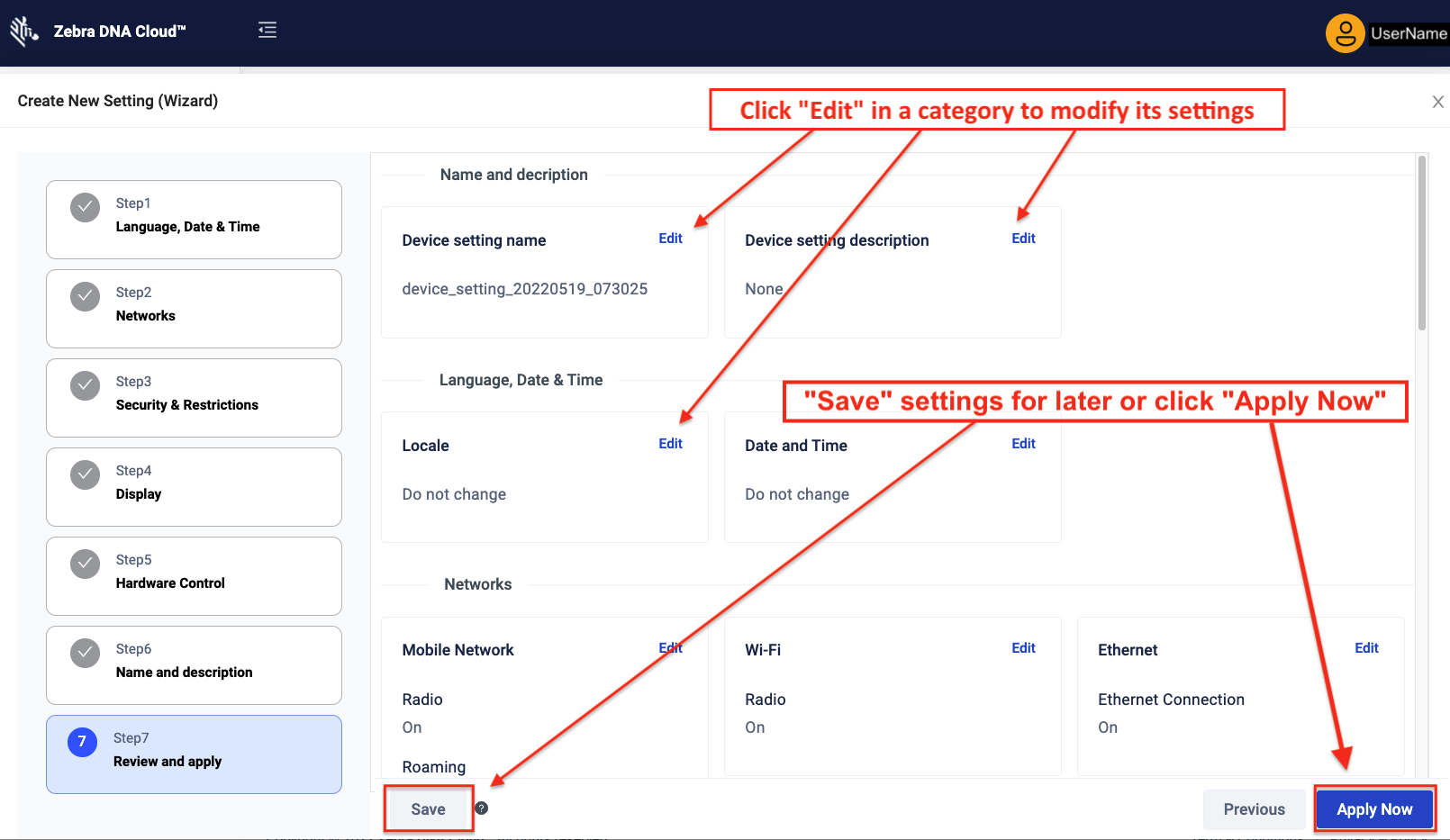Close the Create New Setting wizard
The image size is (1450, 840).
pos(1437,102)
